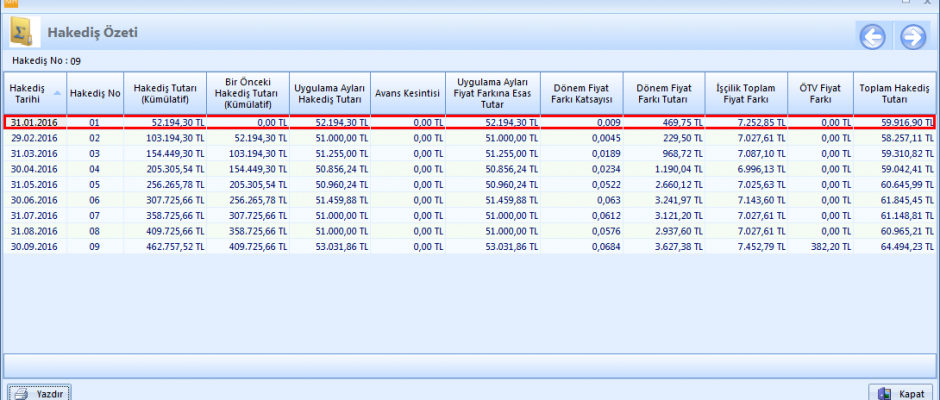Go back with the left arrow icon
Screen dimensions: 940x400
872,37
